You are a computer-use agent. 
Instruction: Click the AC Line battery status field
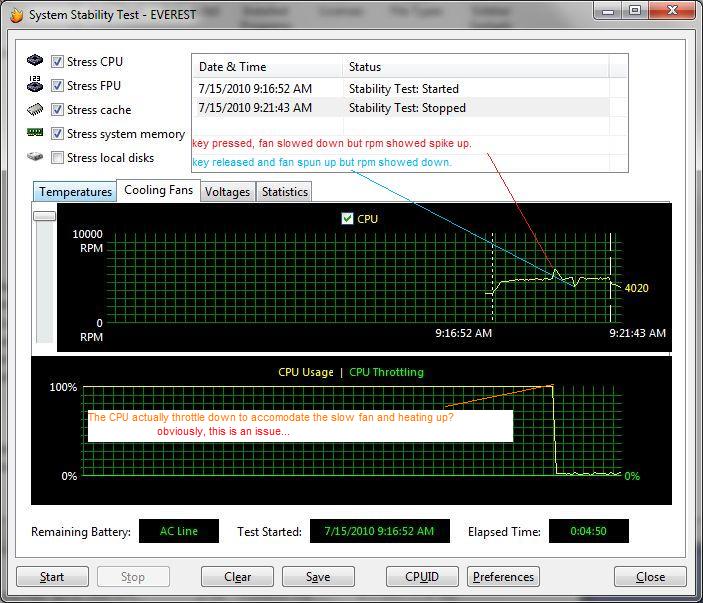pyautogui.click(x=179, y=531)
